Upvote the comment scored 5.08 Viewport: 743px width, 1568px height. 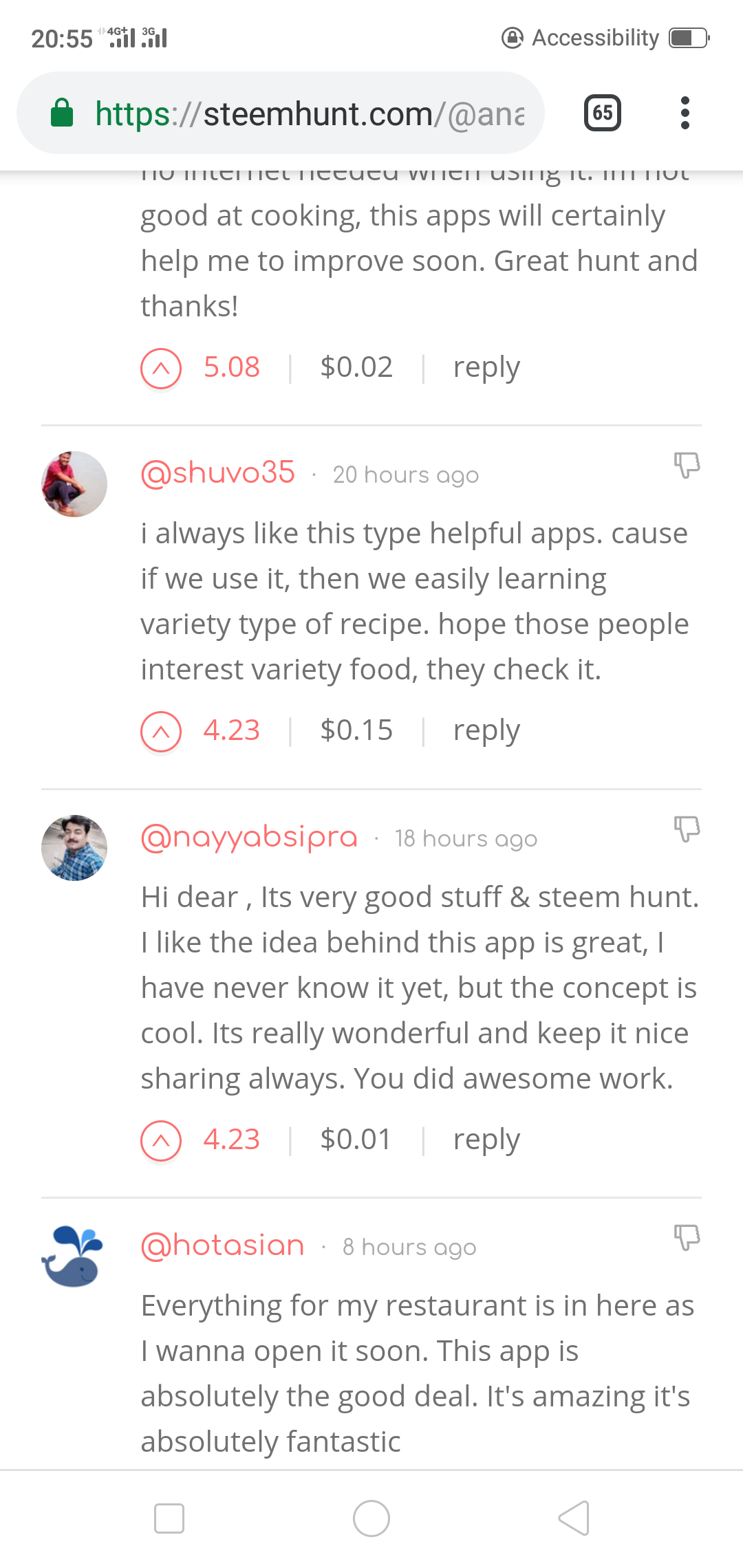[x=161, y=368]
